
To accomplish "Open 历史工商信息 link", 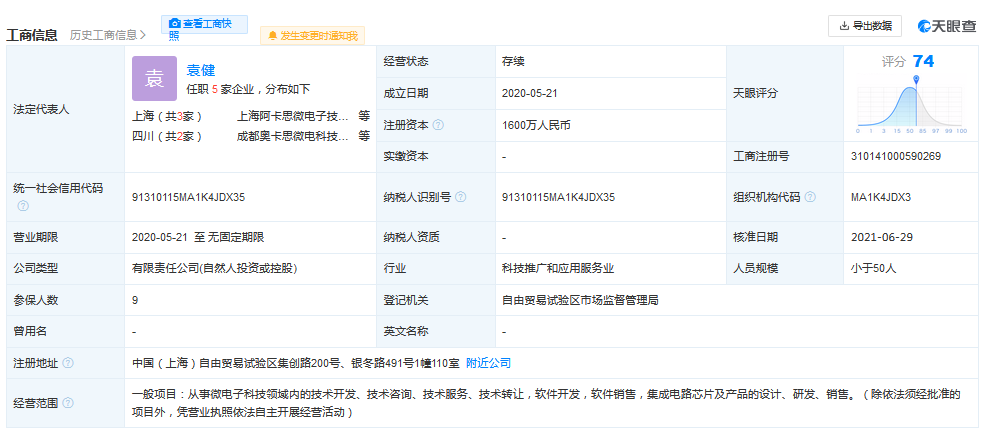I will point(108,36).
